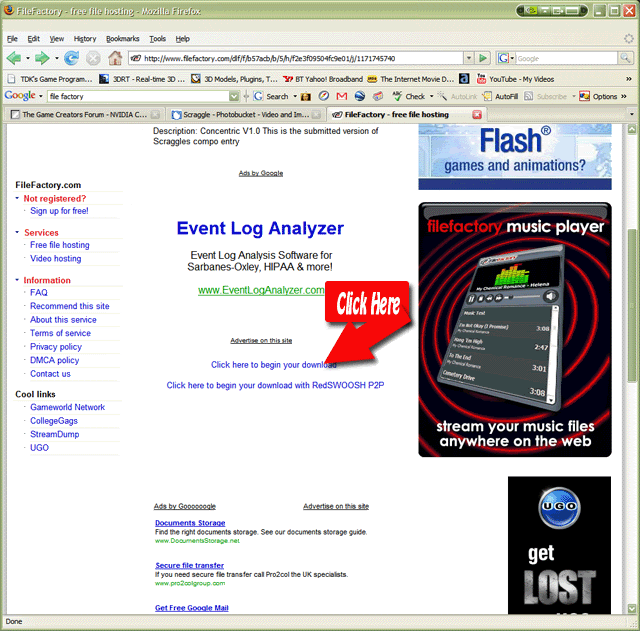This screenshot has width=640, height=631.
Task: Open the 3DRT - Real-time 3D bookmark
Action: tap(142, 79)
